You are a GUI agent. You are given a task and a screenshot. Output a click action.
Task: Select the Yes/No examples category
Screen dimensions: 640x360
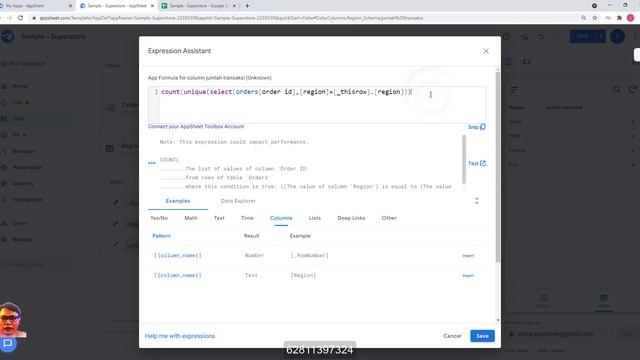point(159,218)
